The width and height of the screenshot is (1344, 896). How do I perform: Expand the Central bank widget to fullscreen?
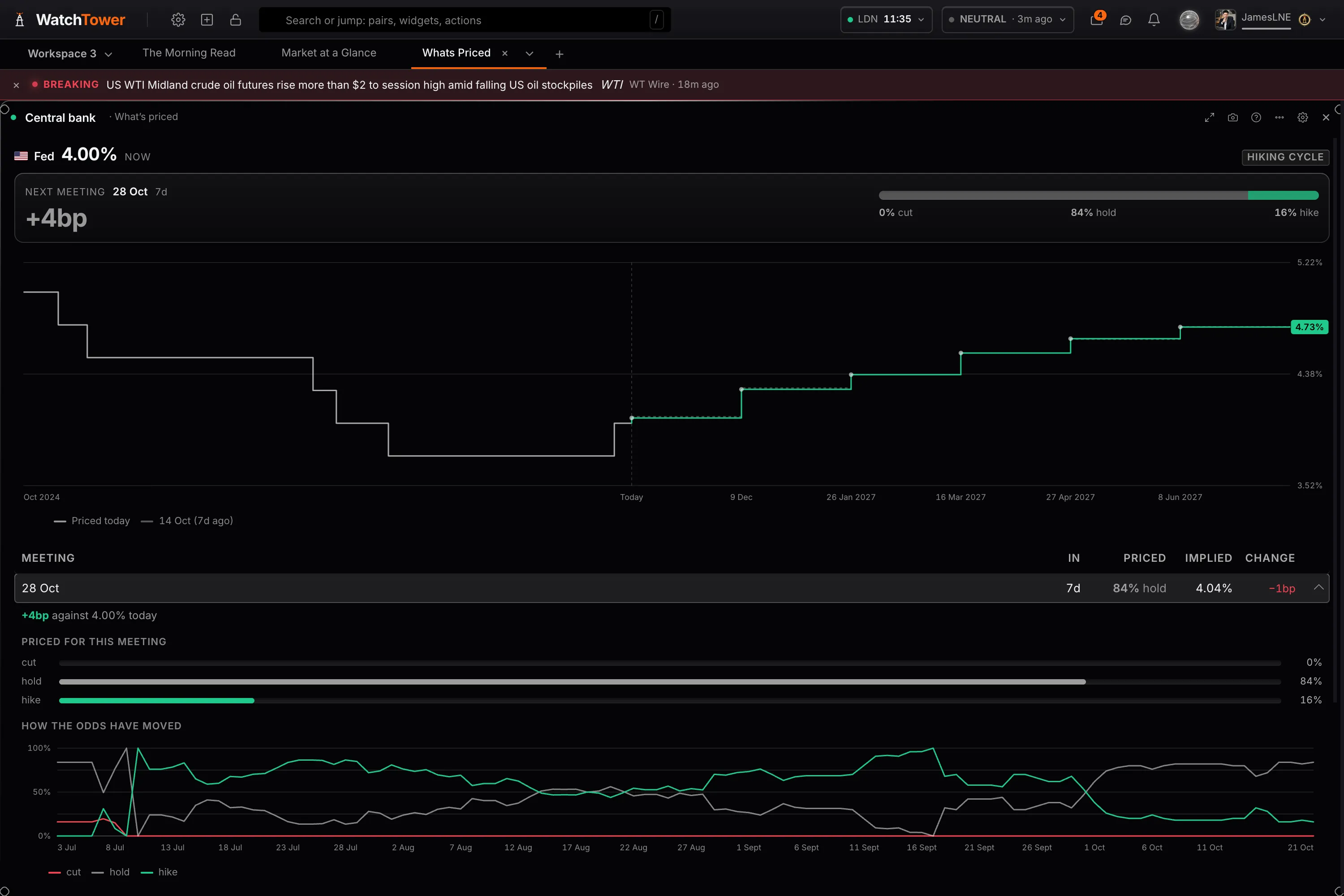[x=1209, y=117]
